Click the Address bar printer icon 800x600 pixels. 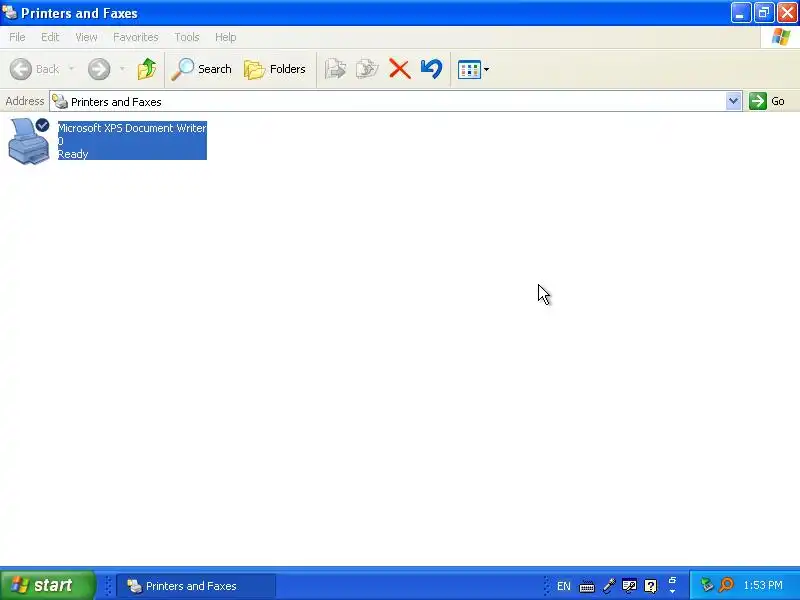60,101
